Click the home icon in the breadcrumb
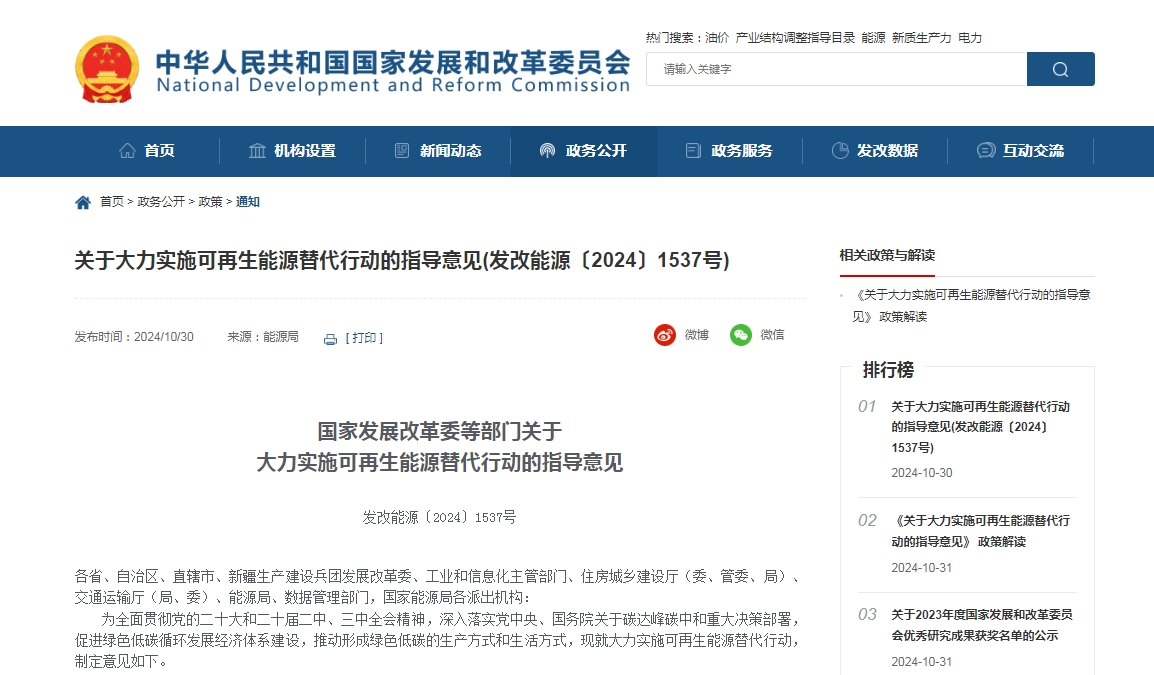The image size is (1154, 675). (x=83, y=201)
